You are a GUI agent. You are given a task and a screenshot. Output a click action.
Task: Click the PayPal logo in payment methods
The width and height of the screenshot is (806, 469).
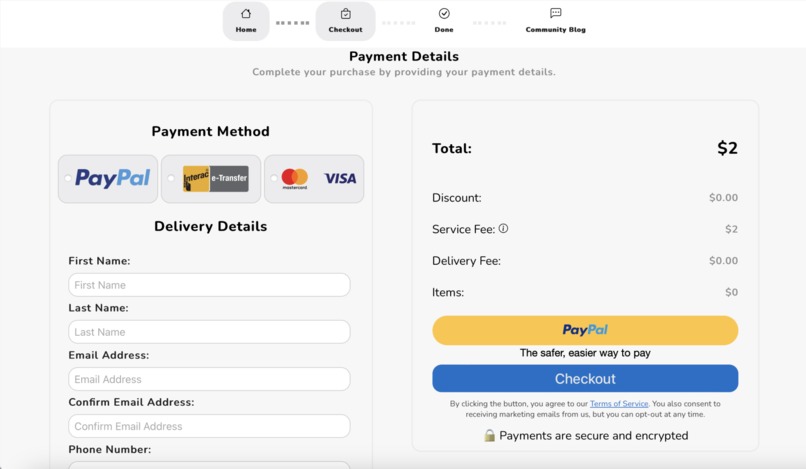113,178
